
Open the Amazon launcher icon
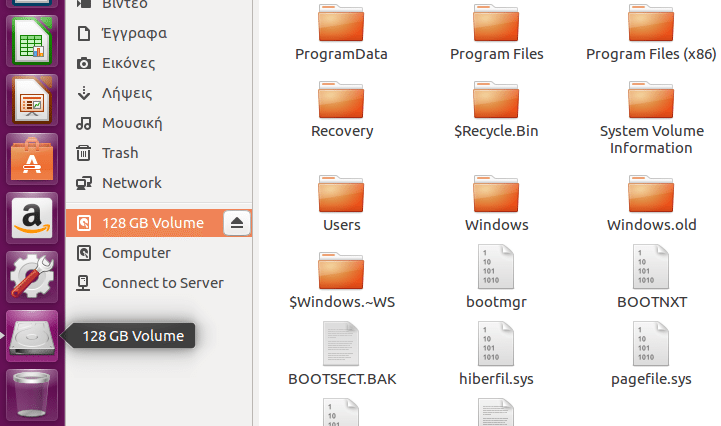point(32,218)
